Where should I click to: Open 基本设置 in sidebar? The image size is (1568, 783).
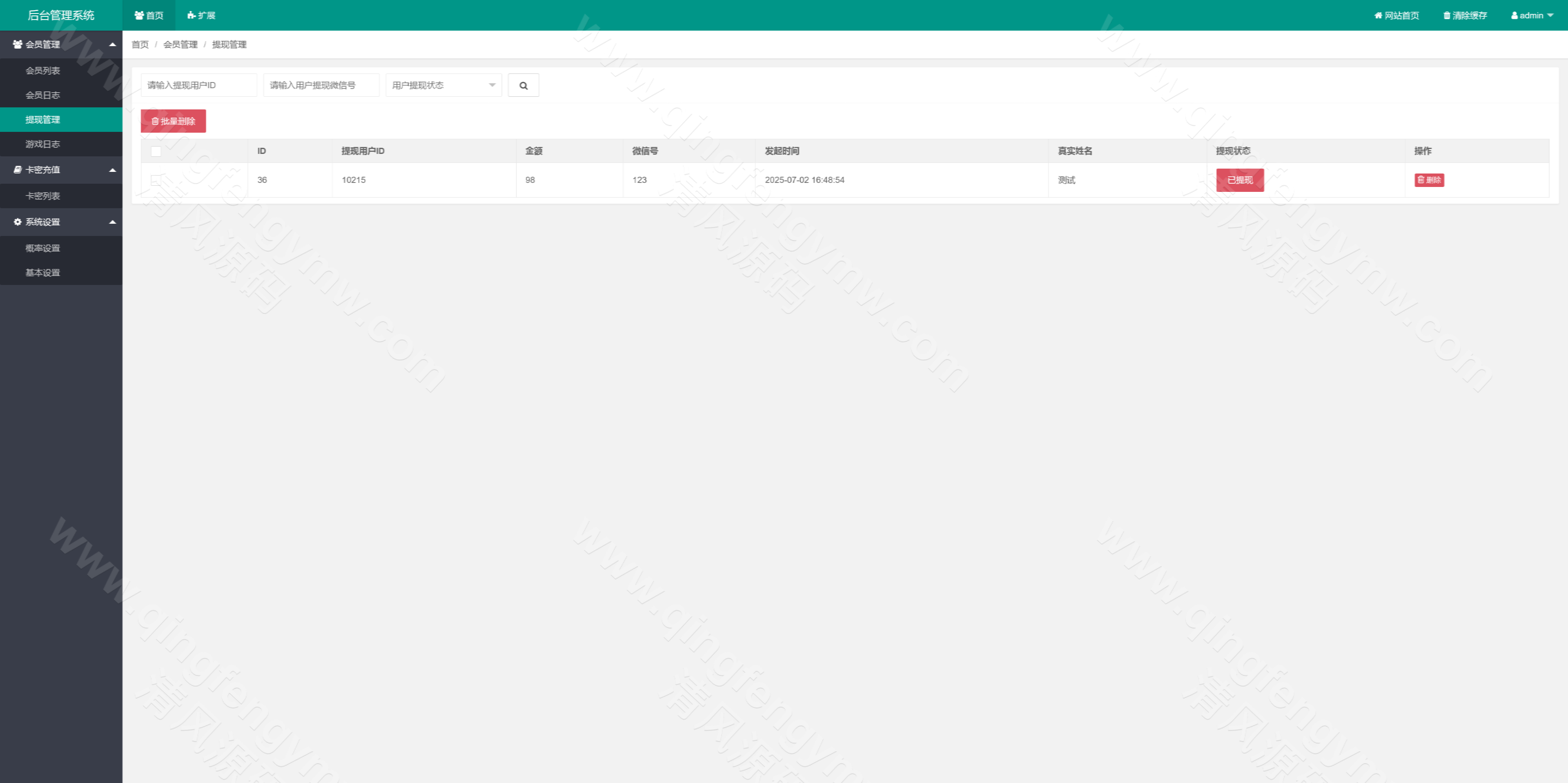[61, 273]
